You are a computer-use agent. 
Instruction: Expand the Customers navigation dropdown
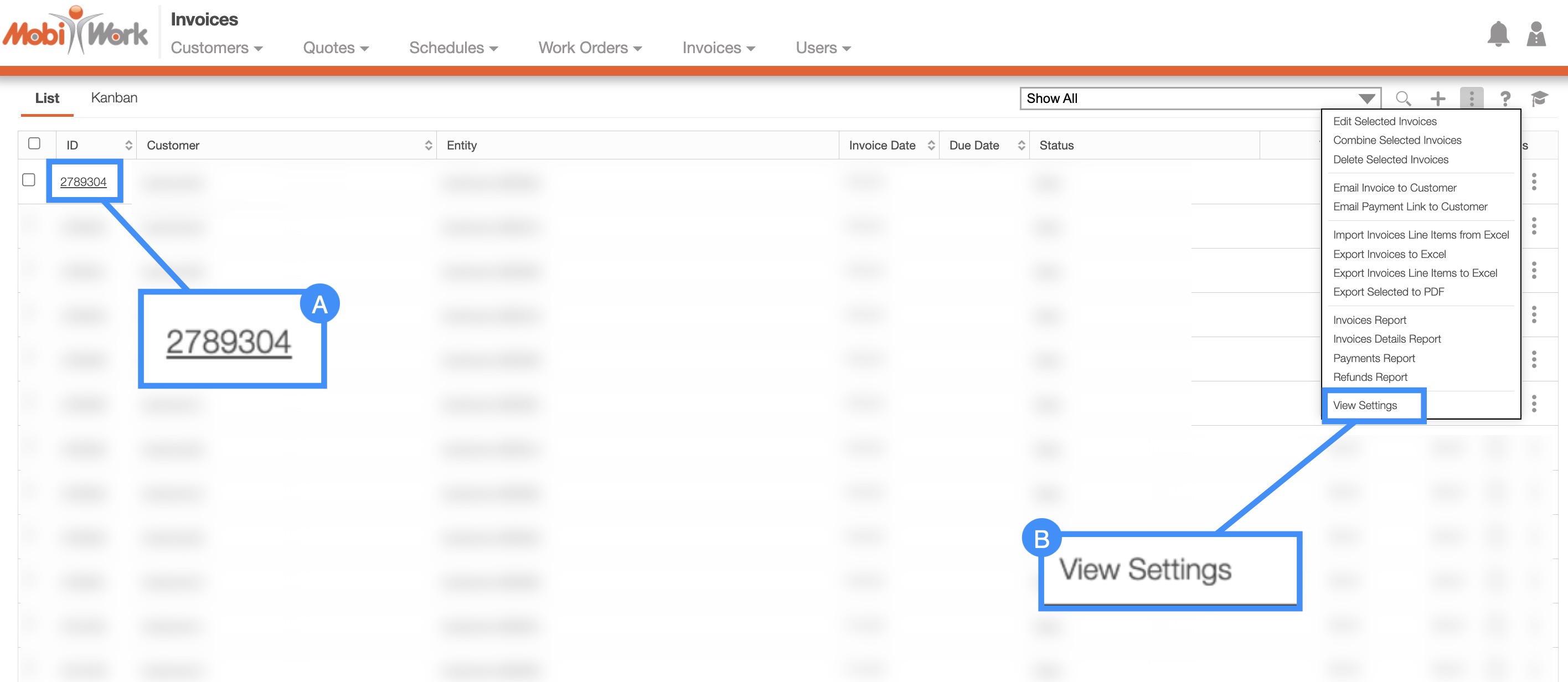(x=216, y=48)
